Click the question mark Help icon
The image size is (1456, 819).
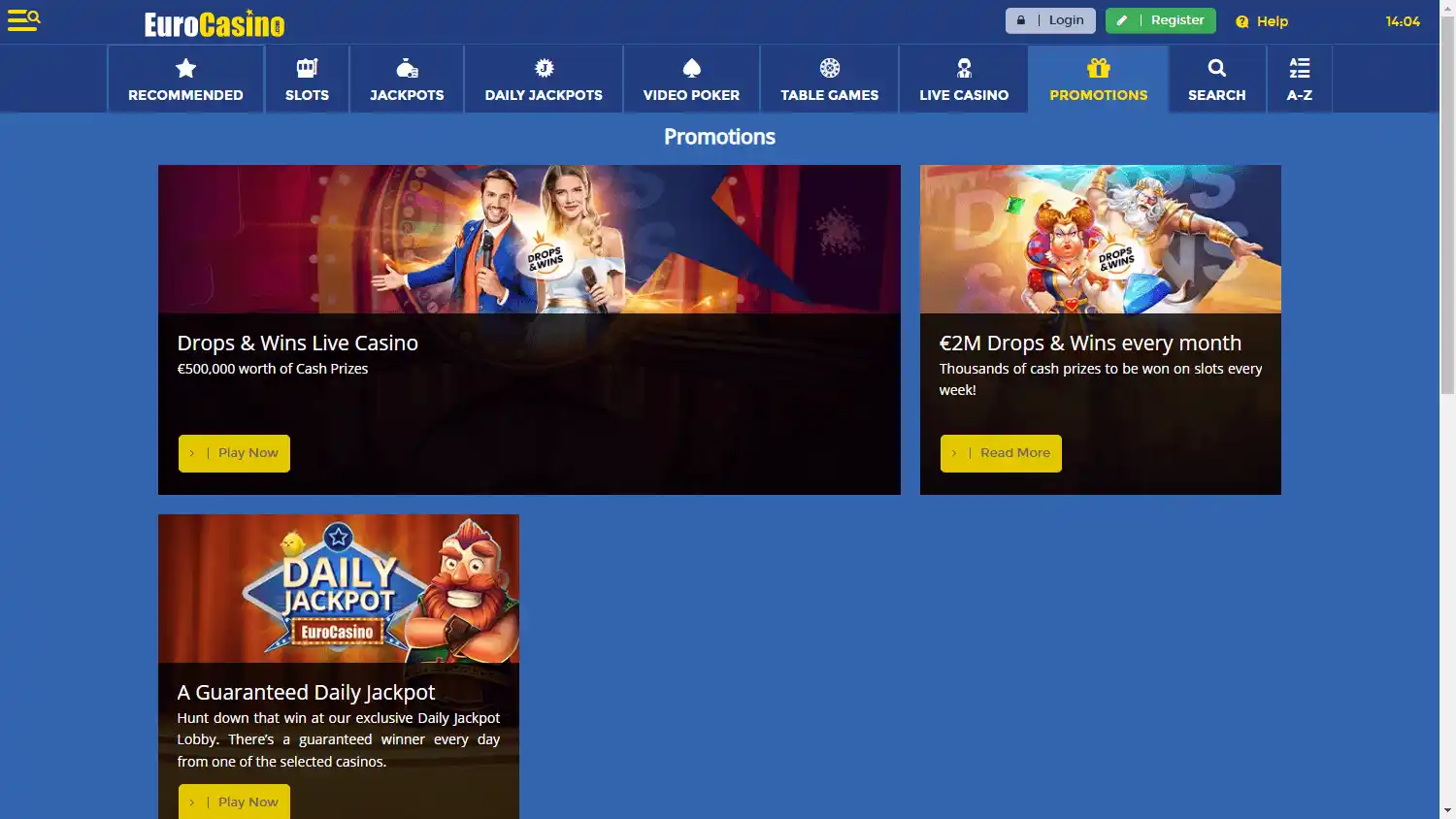[x=1242, y=21]
